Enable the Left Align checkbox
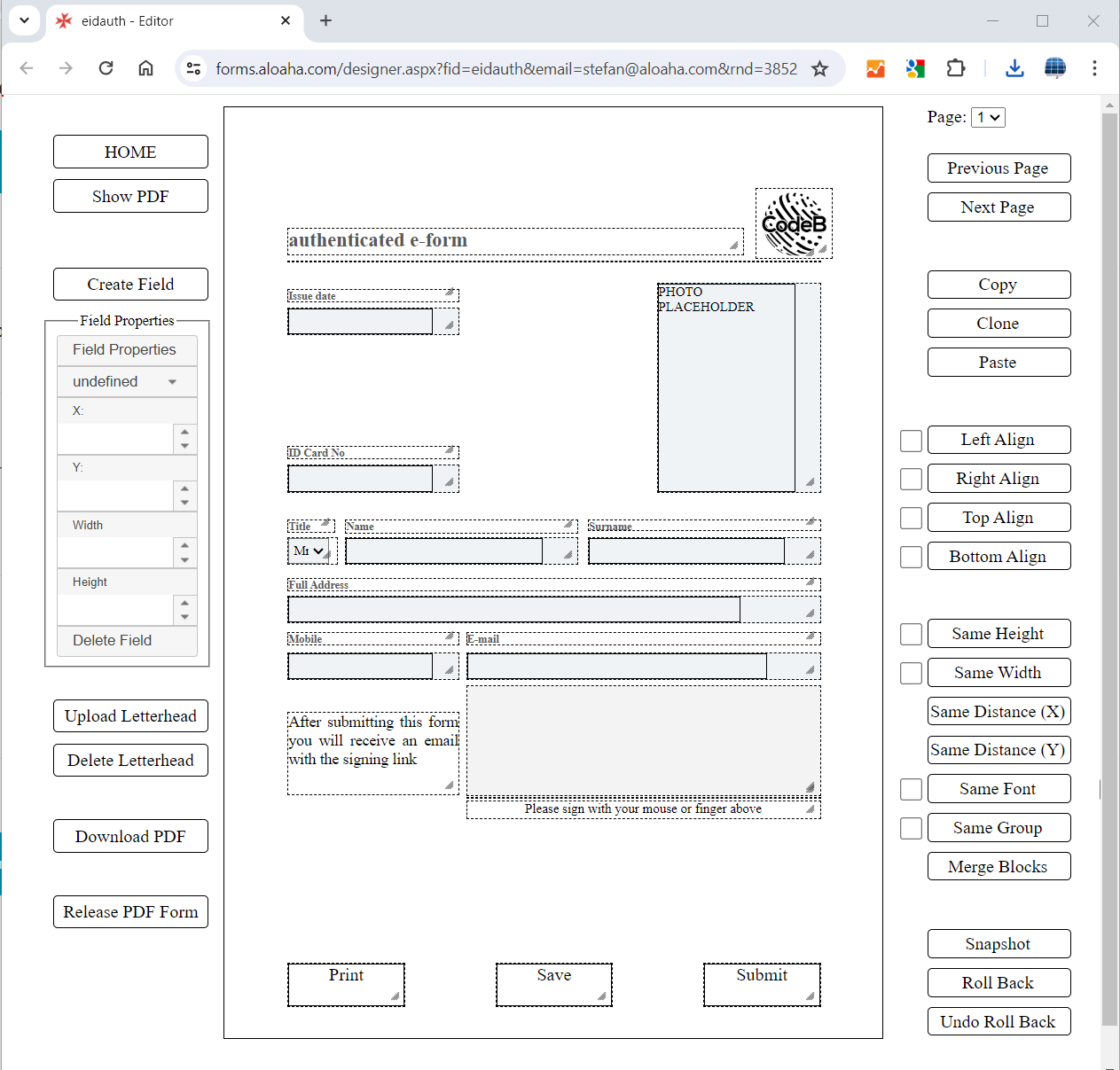This screenshot has height=1070, width=1120. (911, 440)
